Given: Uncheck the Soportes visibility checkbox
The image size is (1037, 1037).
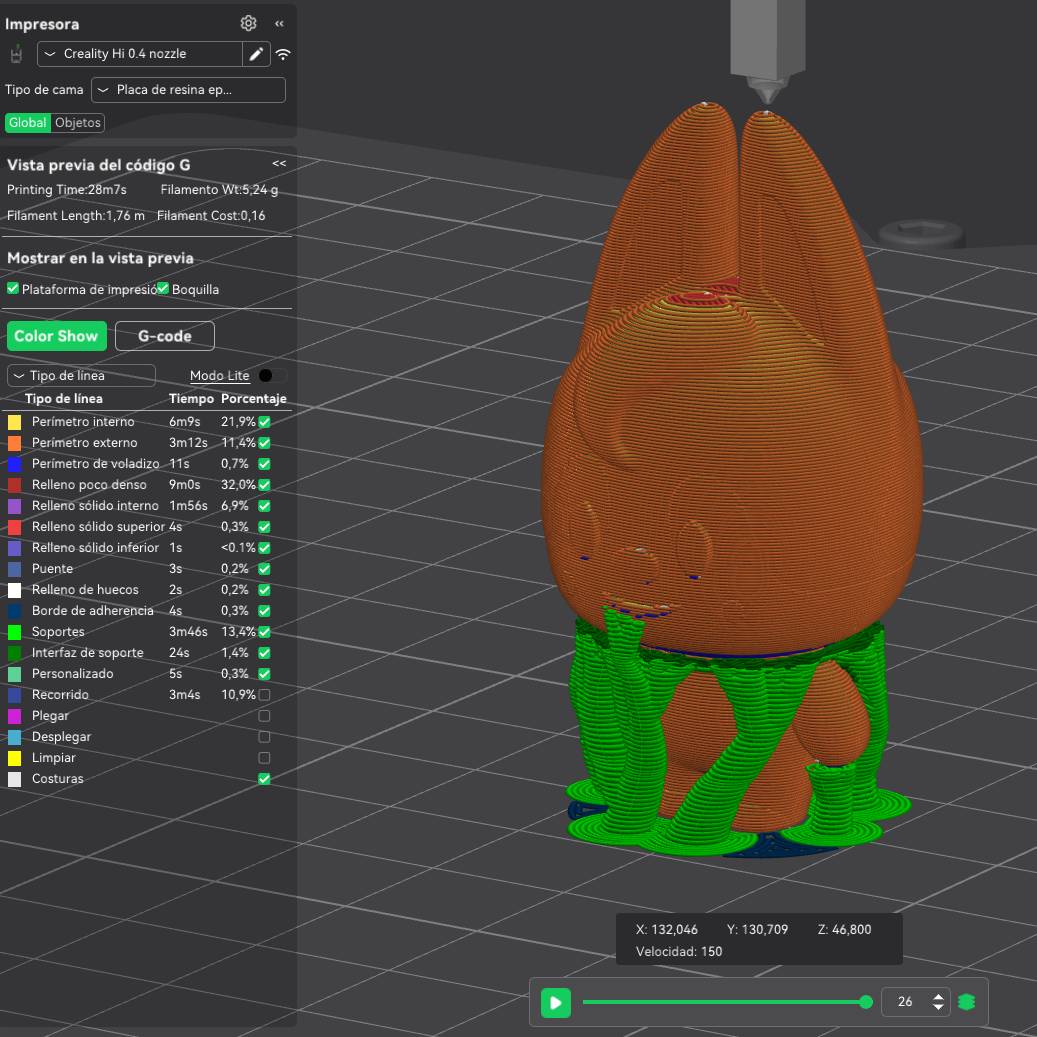Looking at the screenshot, I should pos(264,632).
